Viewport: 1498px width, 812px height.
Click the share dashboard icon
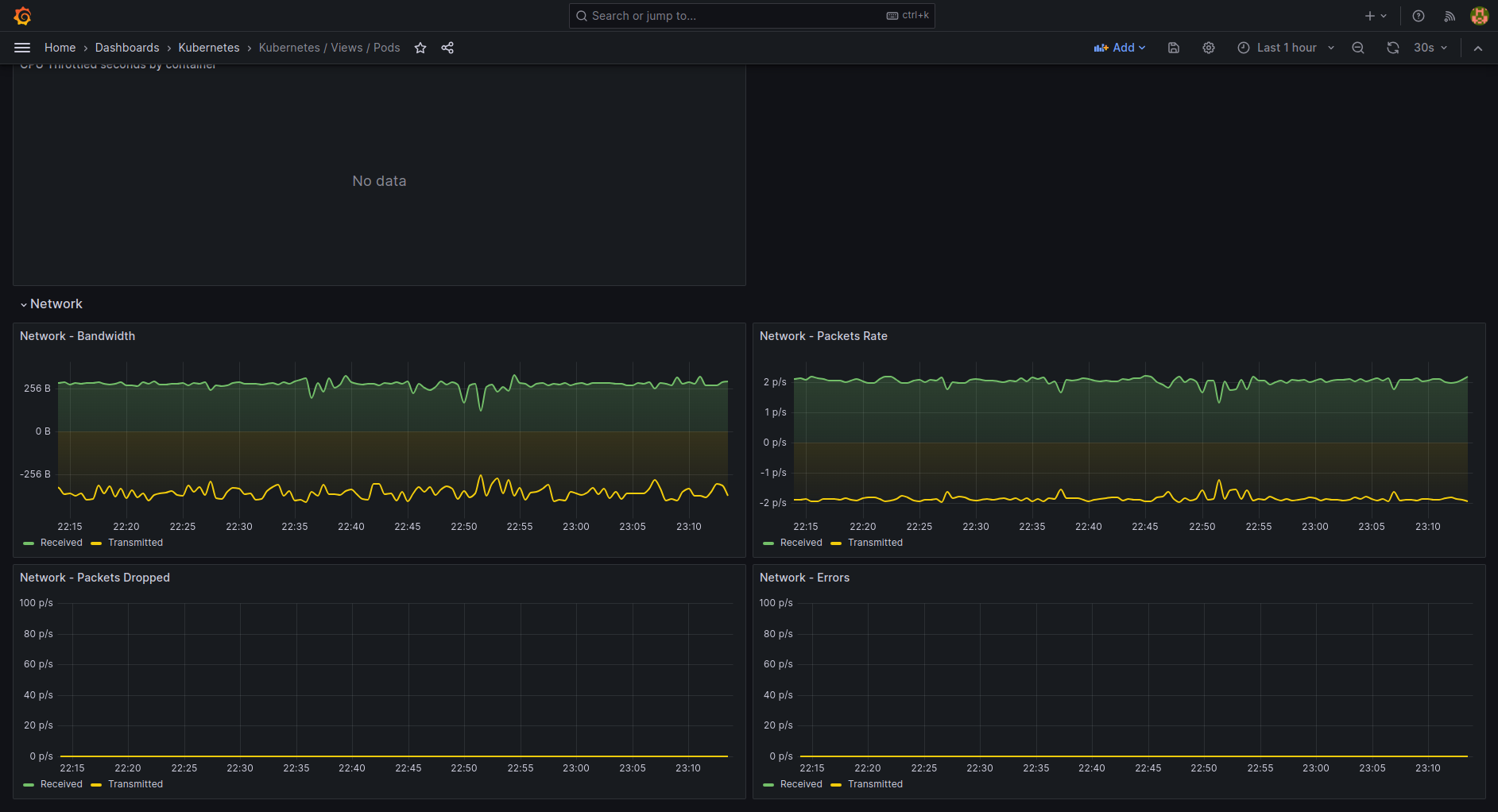[x=447, y=48]
